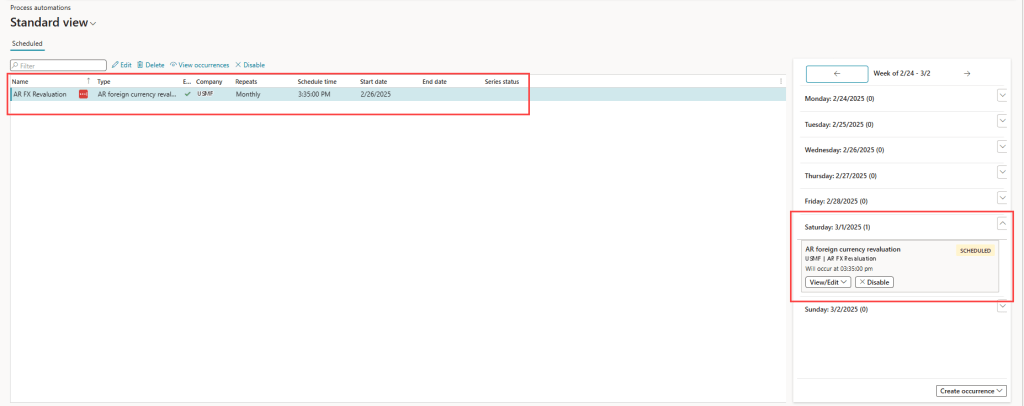Click the View occurrences eye icon

tap(174, 65)
